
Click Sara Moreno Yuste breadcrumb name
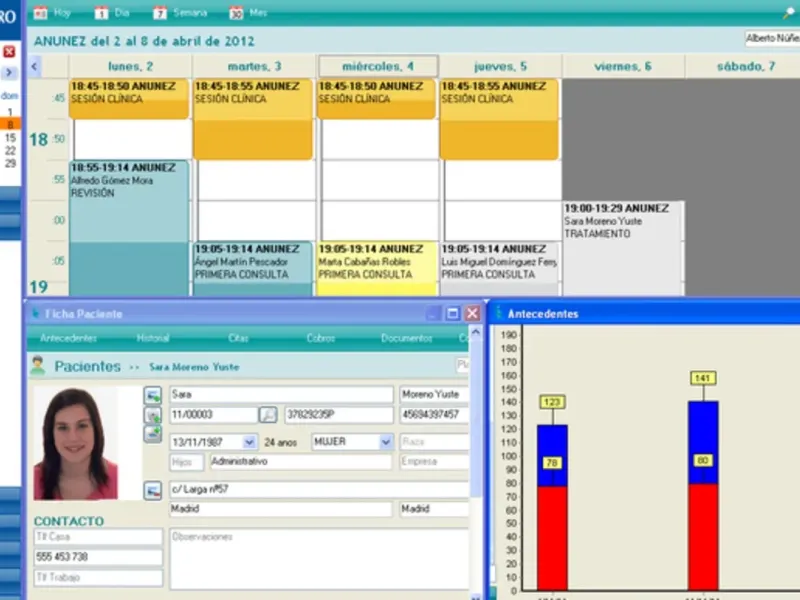coord(194,367)
